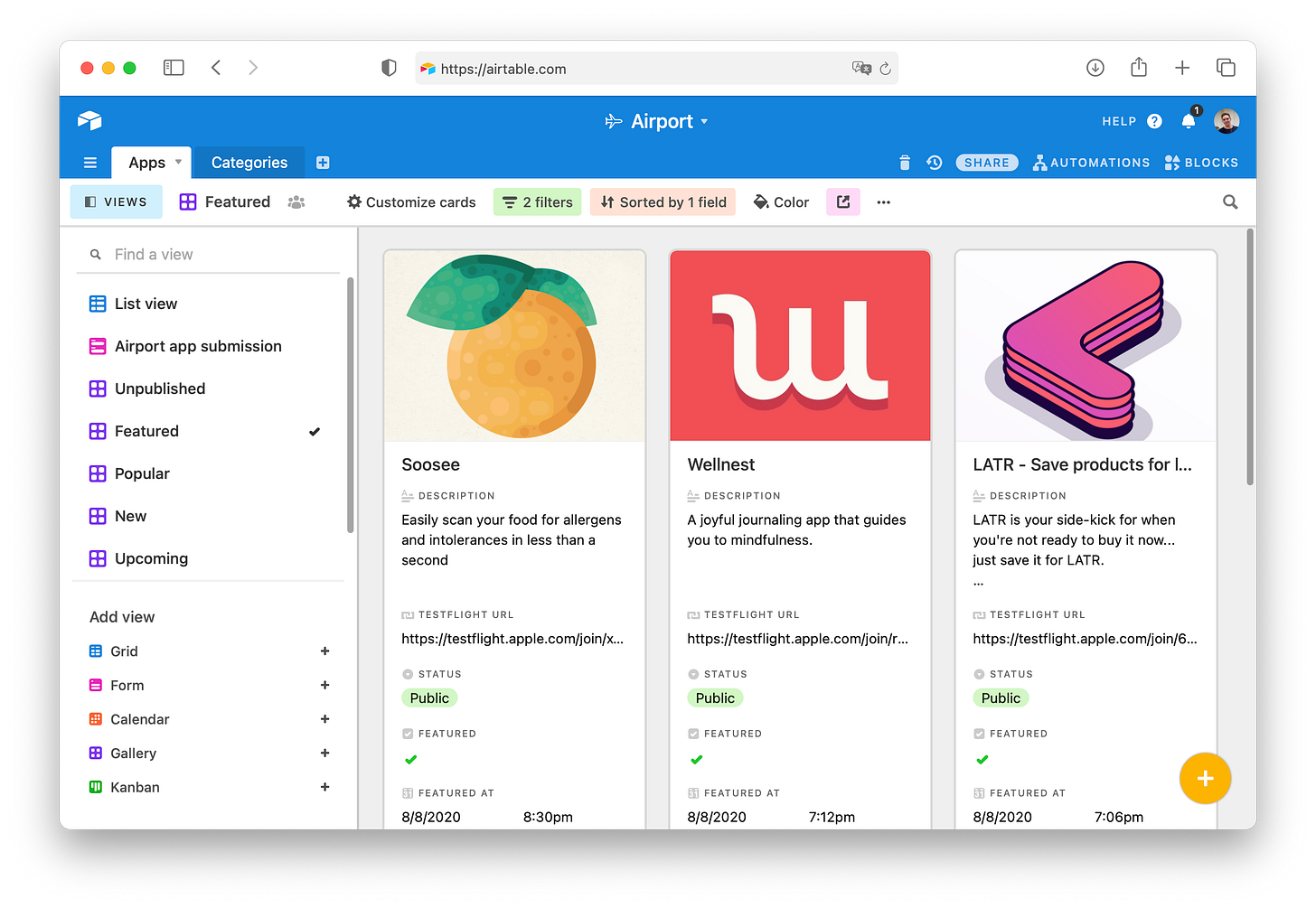
Task: Reload page in address bar
Action: pos(885,69)
